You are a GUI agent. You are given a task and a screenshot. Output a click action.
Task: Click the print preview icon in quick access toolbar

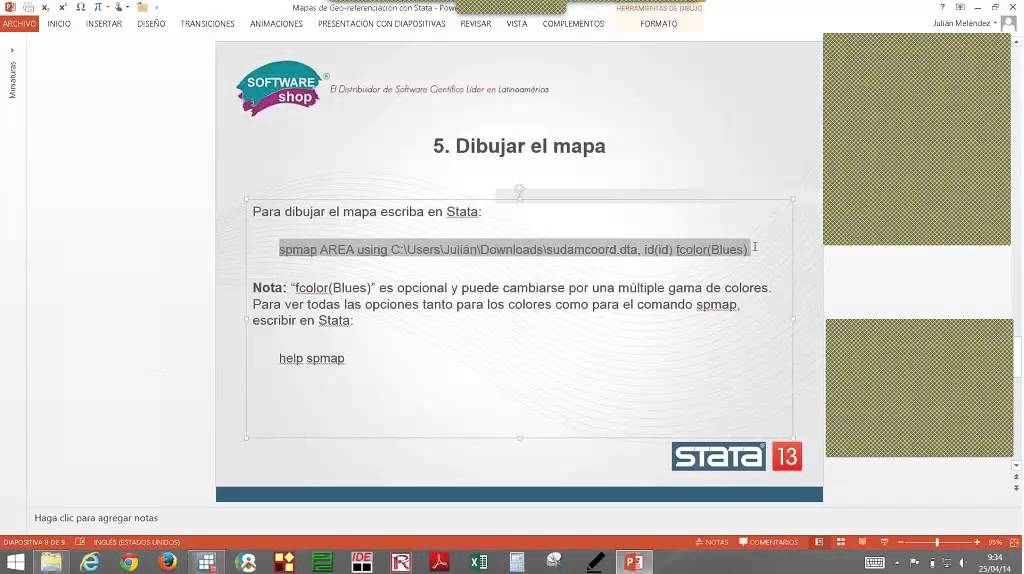[28, 7]
